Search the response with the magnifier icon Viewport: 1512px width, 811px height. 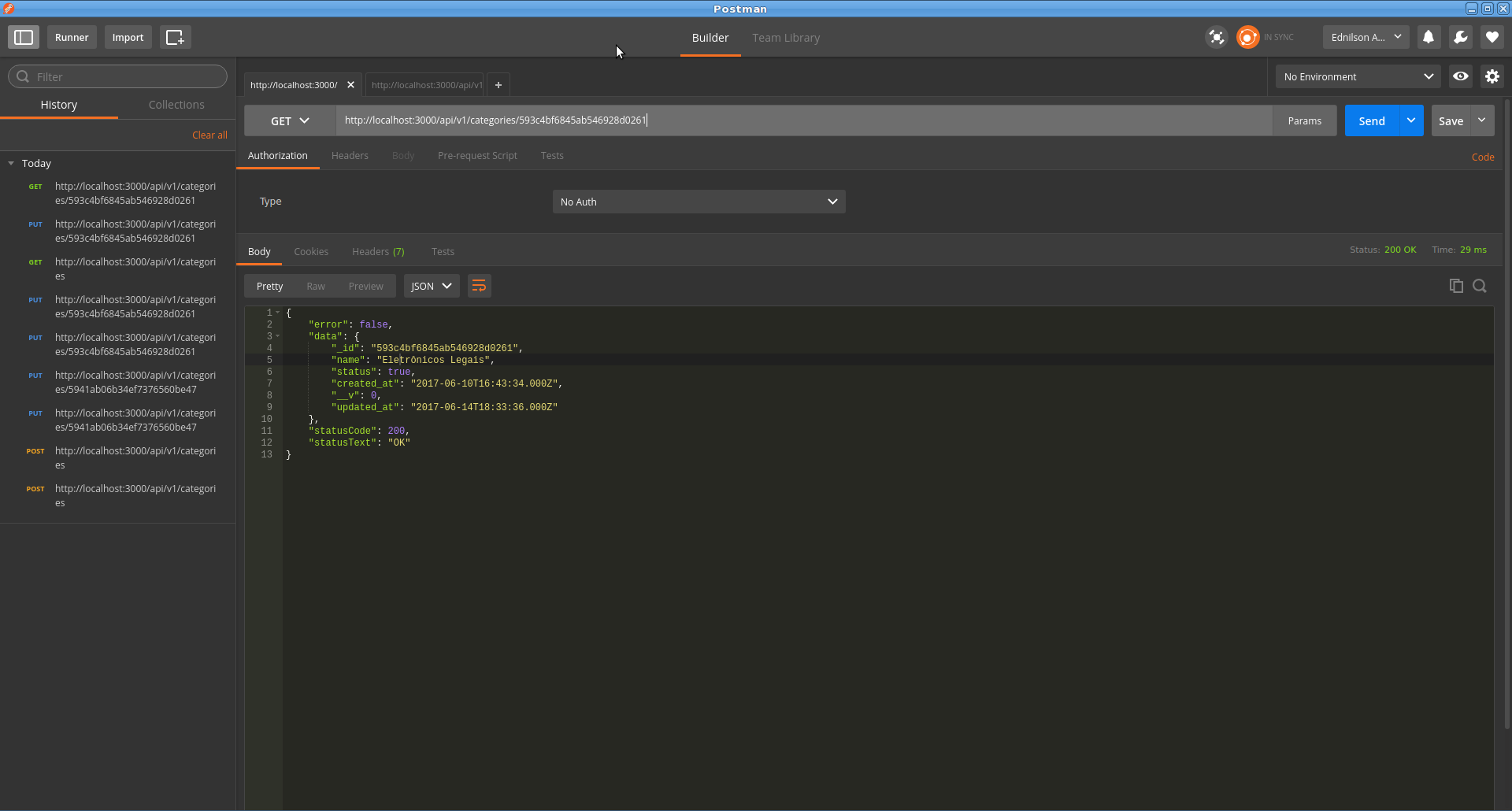tap(1480, 286)
